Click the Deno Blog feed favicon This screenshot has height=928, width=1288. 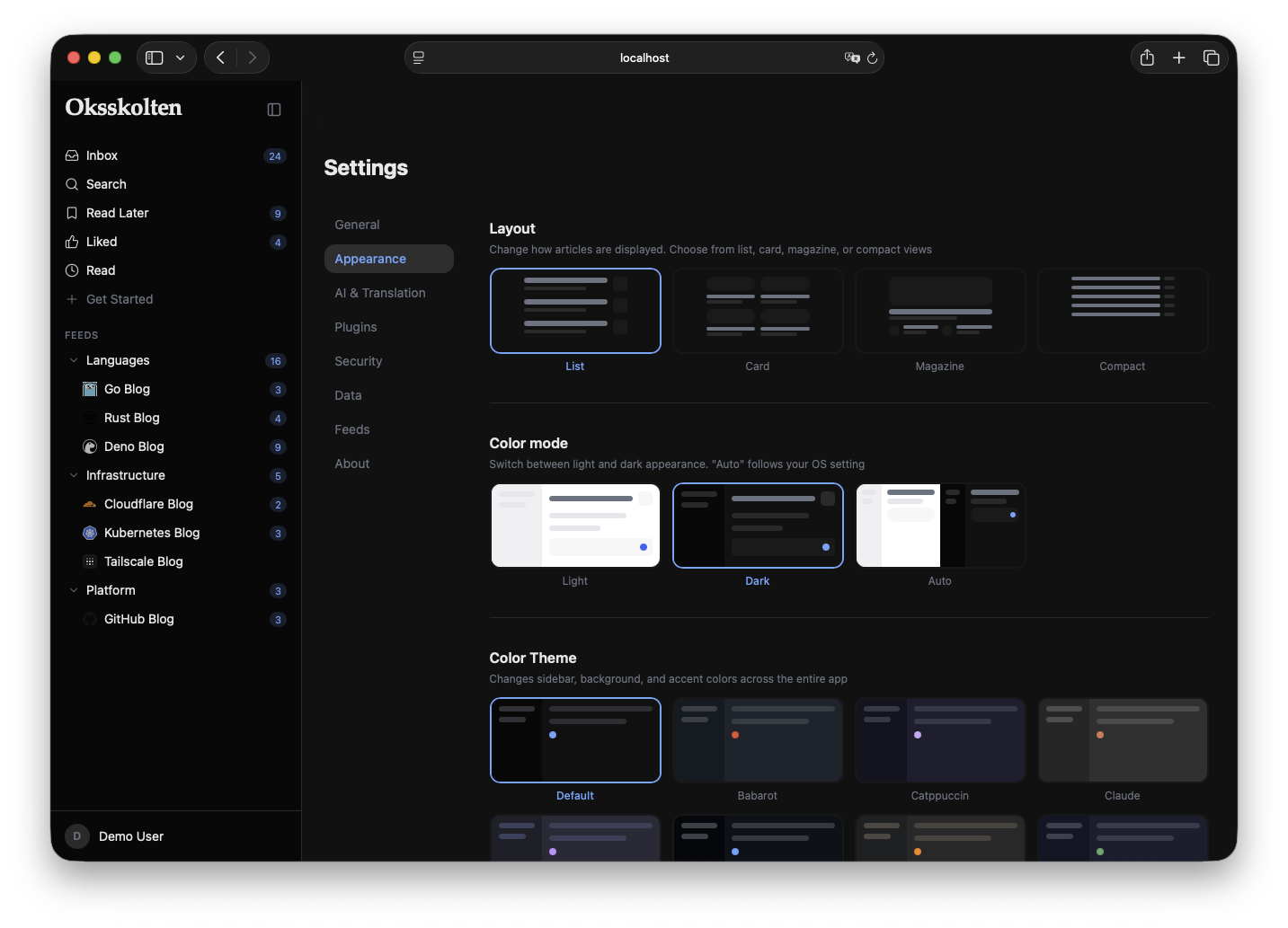[90, 446]
